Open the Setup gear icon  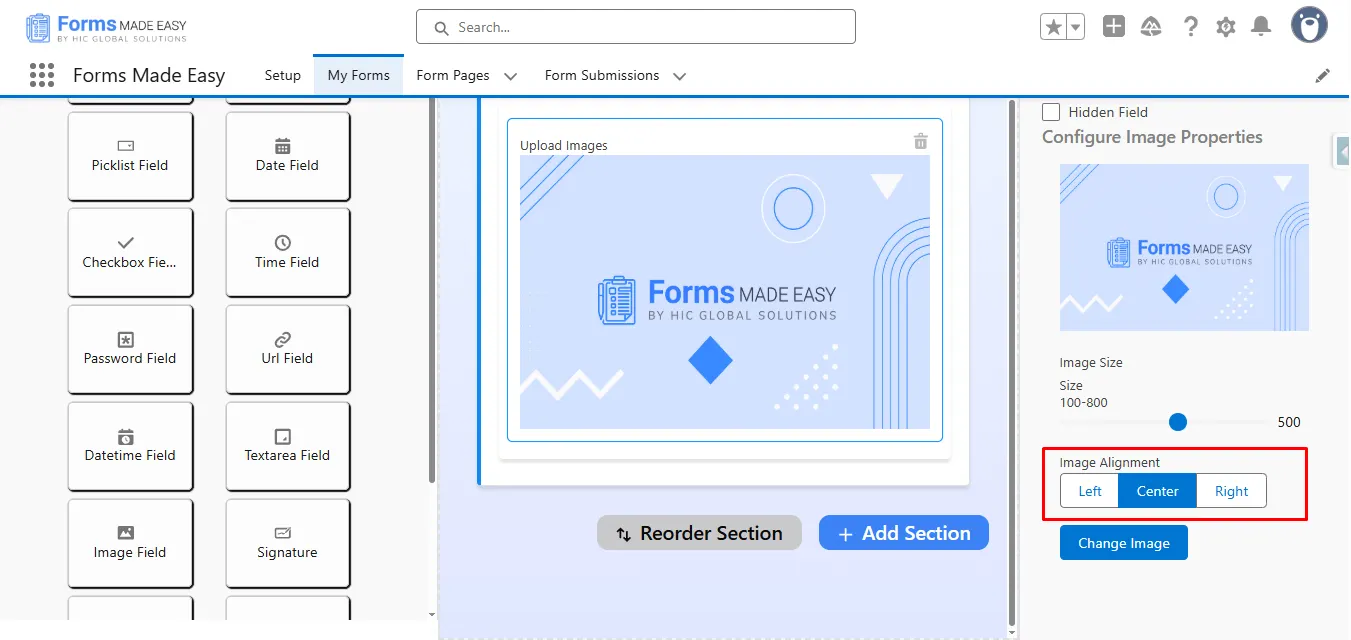1226,27
